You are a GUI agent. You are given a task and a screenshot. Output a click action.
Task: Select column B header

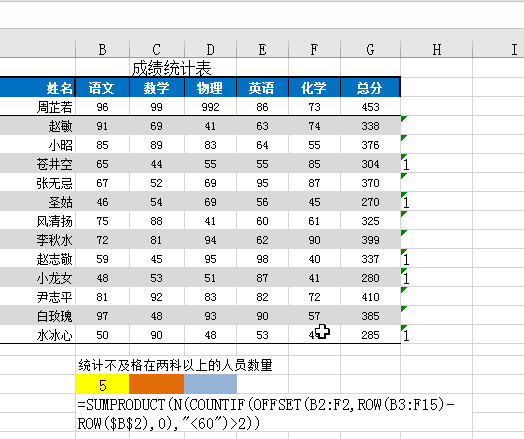(102, 49)
